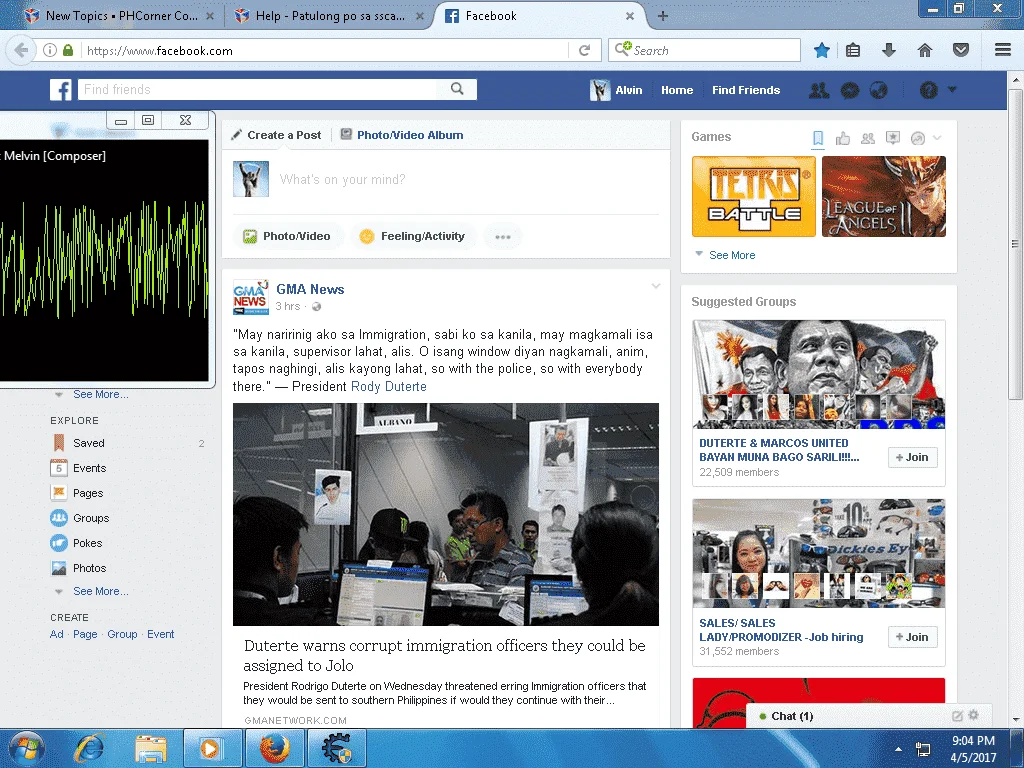Viewport: 1024px width, 768px height.
Task: Open the Rody Duterte link in the post
Action: (389, 387)
